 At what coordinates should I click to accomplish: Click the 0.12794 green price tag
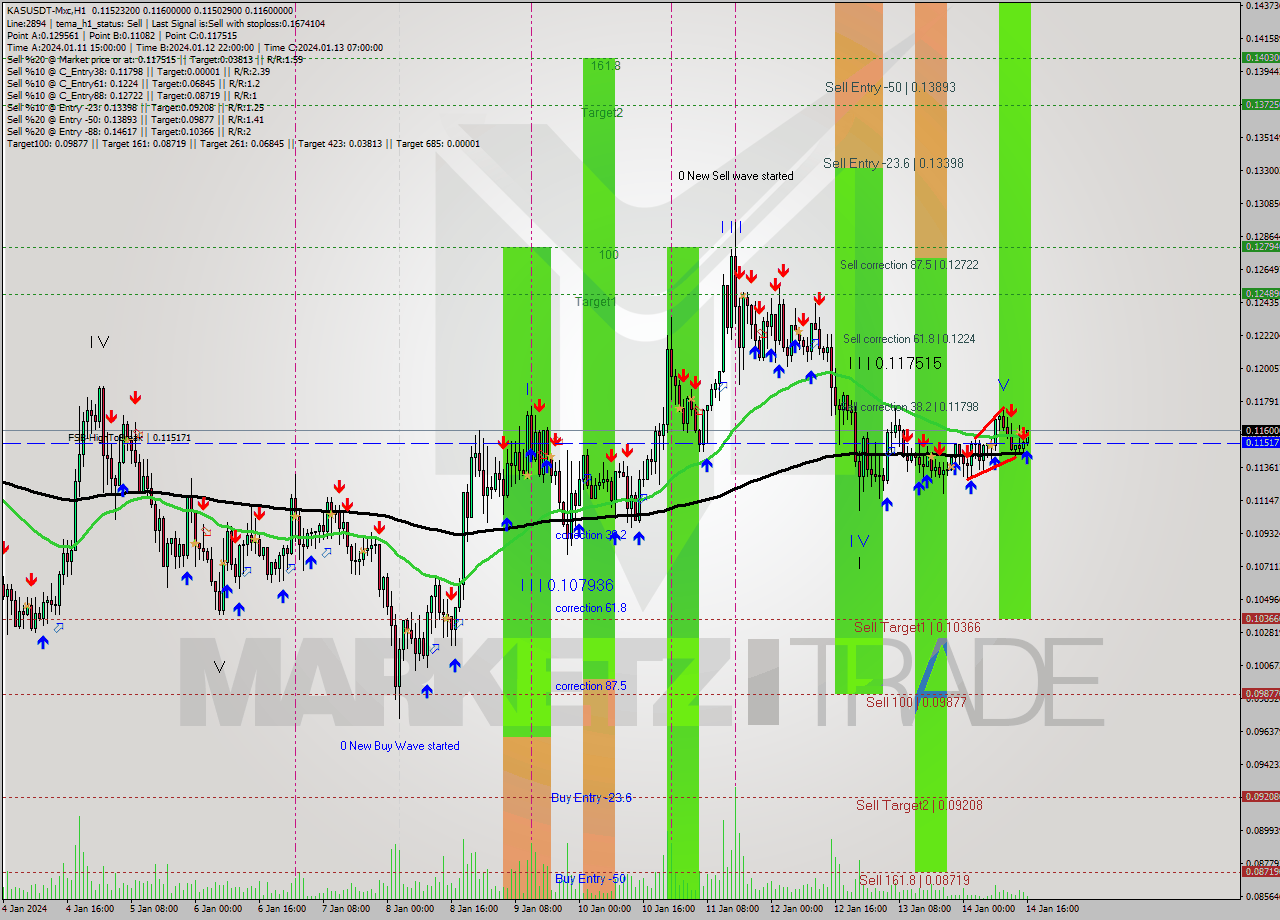(x=1260, y=246)
